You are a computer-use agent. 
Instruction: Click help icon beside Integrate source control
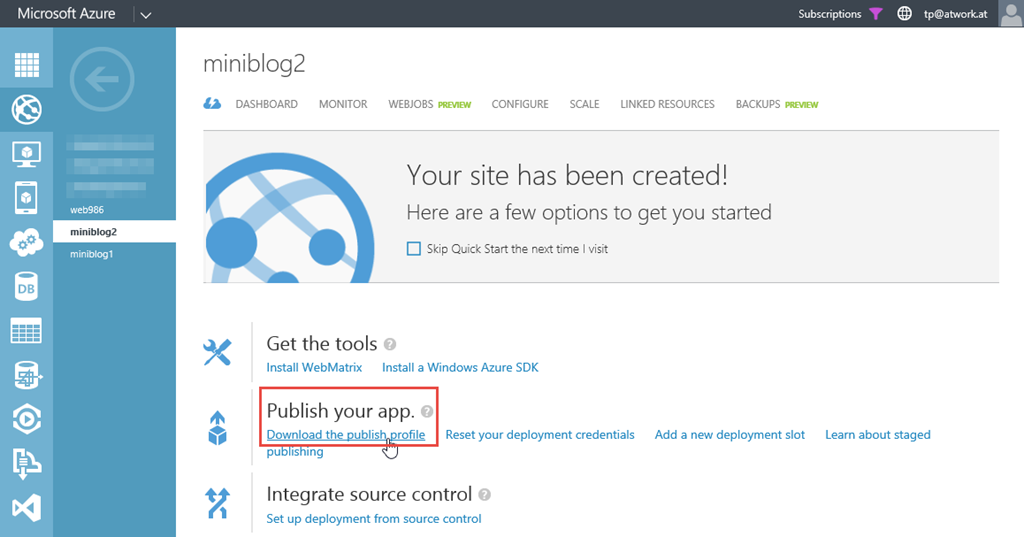(x=485, y=495)
